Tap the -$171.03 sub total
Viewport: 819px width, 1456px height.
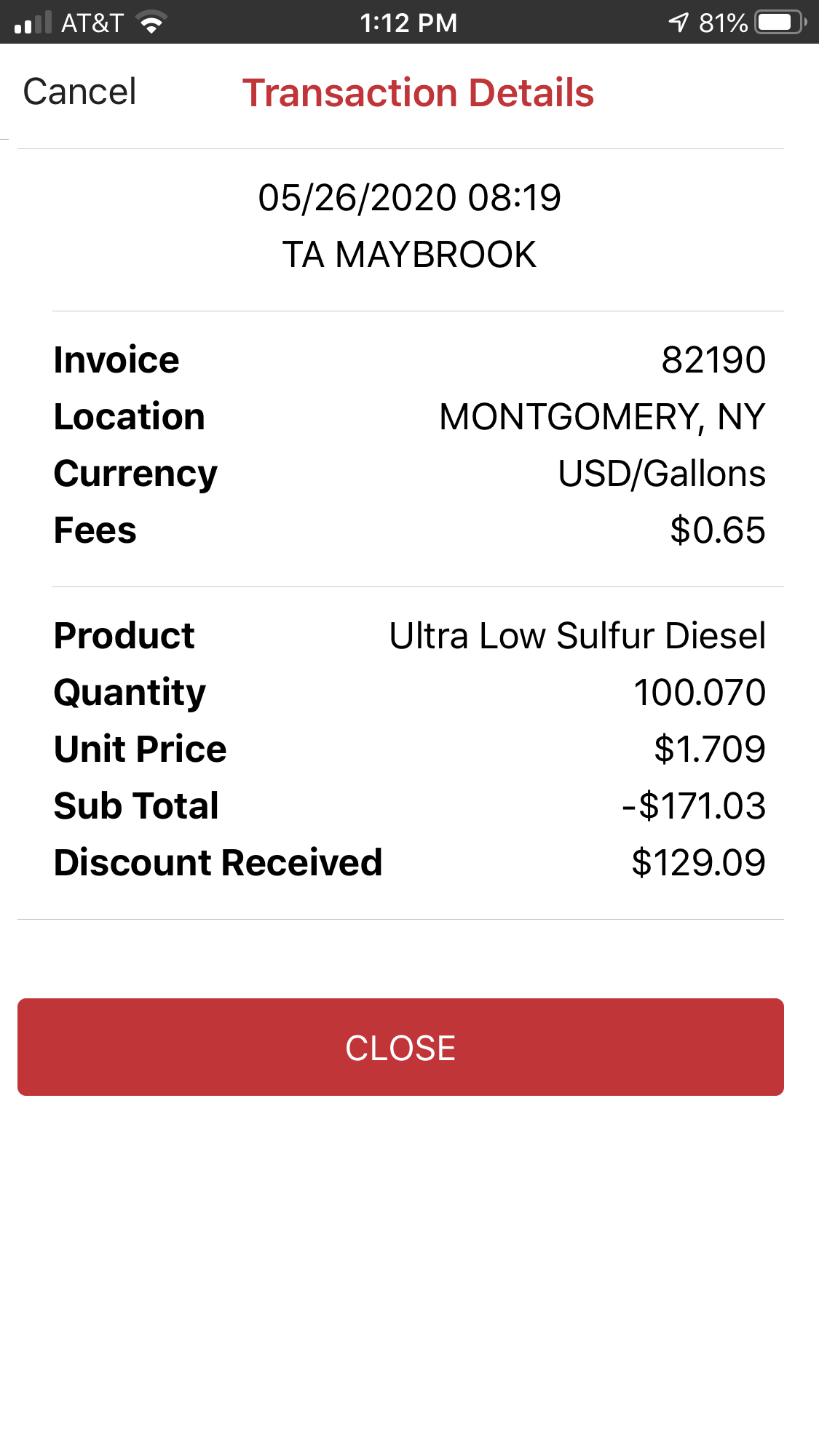tap(693, 806)
